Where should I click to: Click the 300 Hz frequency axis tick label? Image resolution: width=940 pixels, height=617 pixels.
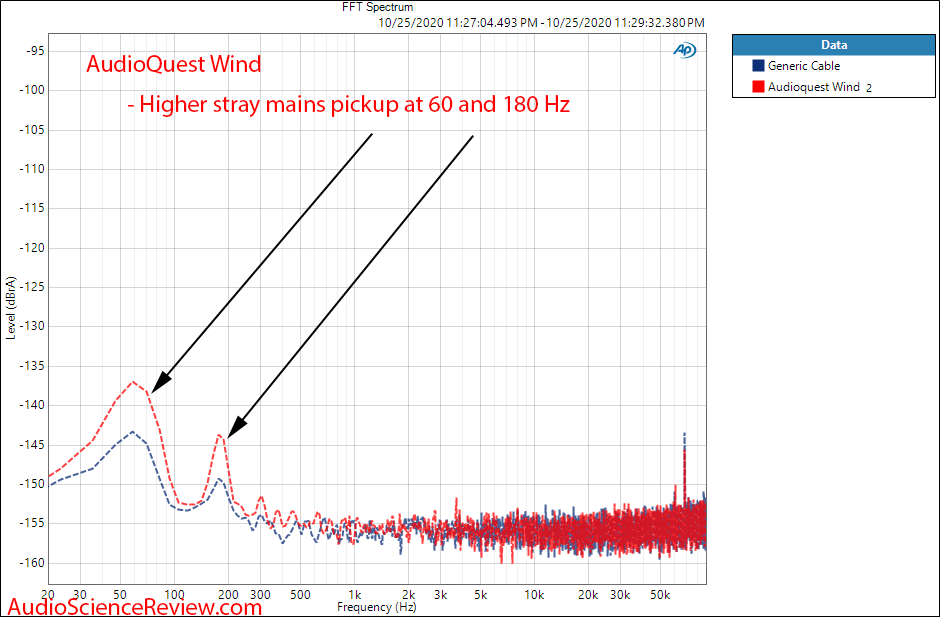[x=260, y=595]
